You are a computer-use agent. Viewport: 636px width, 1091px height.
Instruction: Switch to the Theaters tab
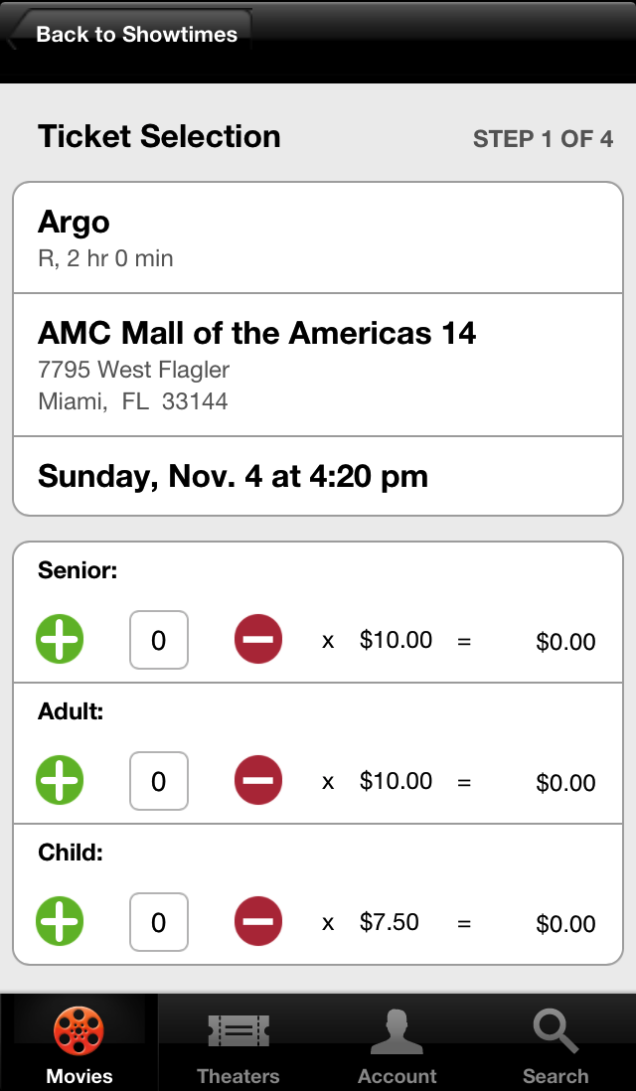(238, 1042)
